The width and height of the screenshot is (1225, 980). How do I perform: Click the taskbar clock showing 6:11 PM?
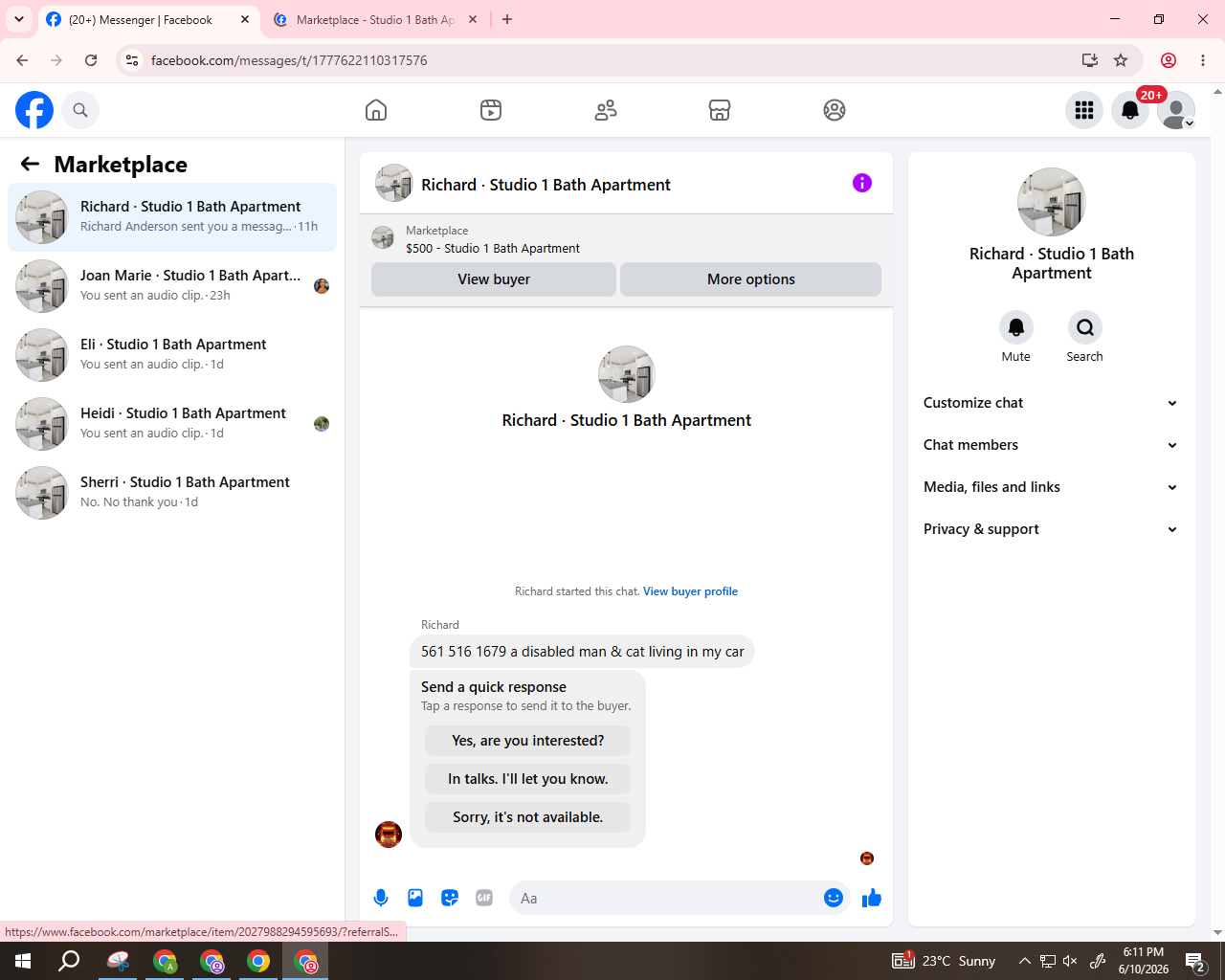click(x=1144, y=961)
